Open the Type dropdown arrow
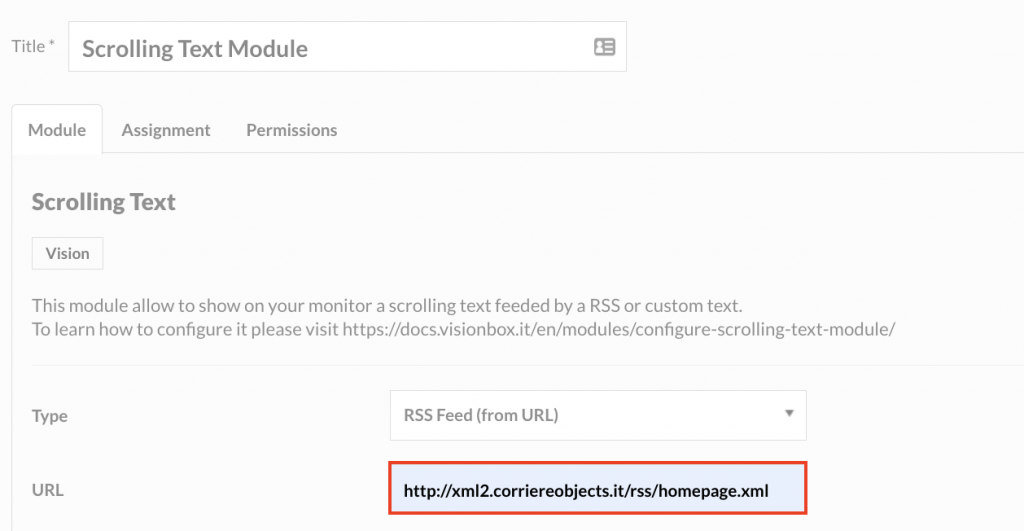 tap(789, 413)
